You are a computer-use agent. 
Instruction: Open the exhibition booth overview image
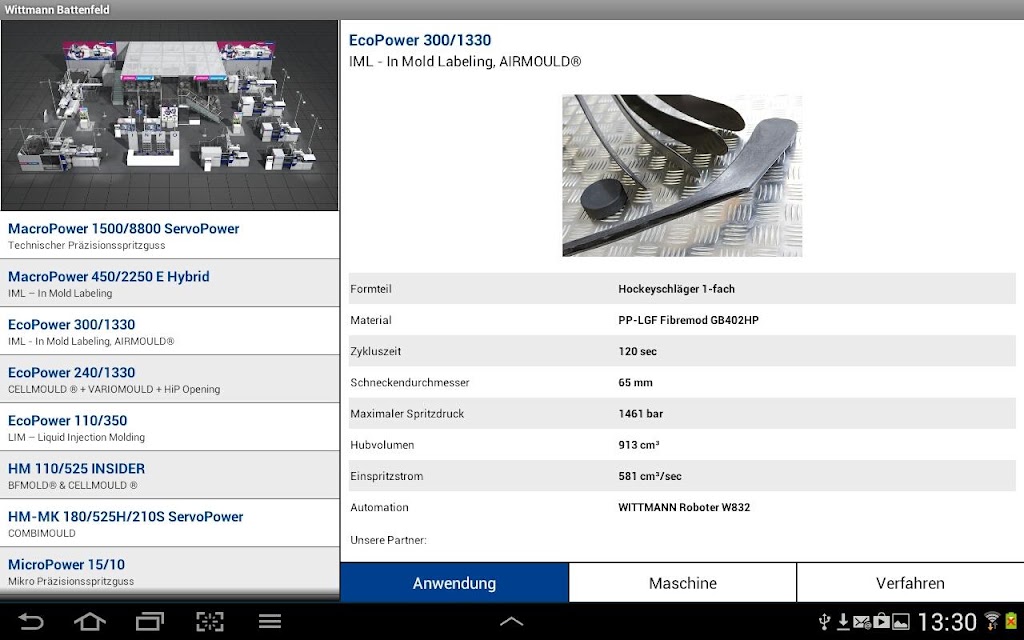170,115
